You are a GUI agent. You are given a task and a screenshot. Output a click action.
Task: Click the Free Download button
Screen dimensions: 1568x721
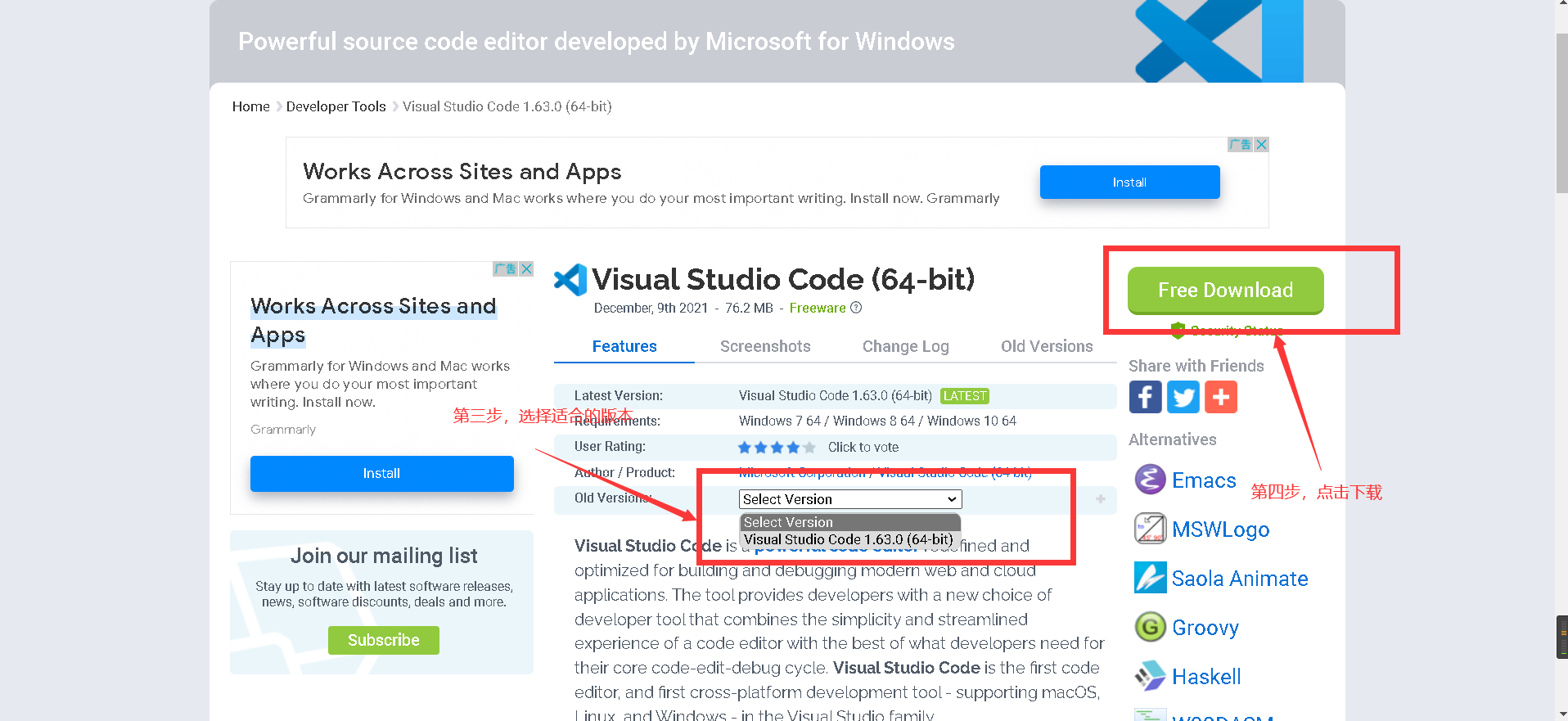coord(1225,291)
